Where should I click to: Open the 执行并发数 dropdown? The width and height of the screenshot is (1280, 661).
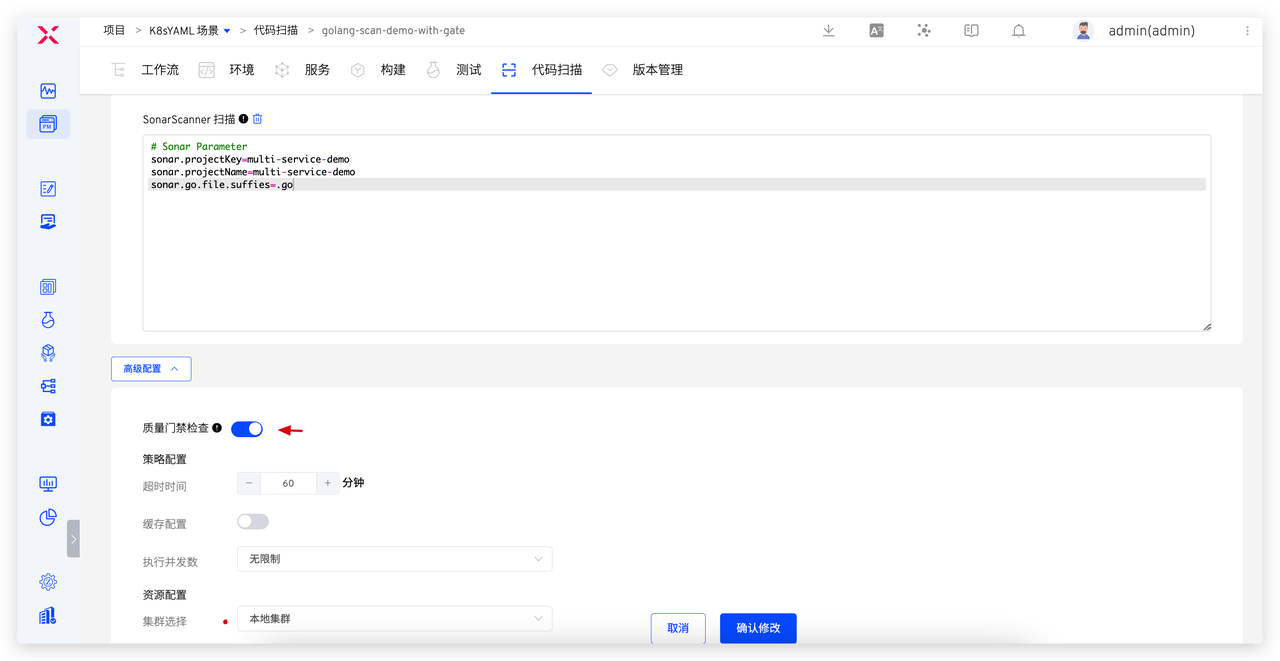(394, 559)
